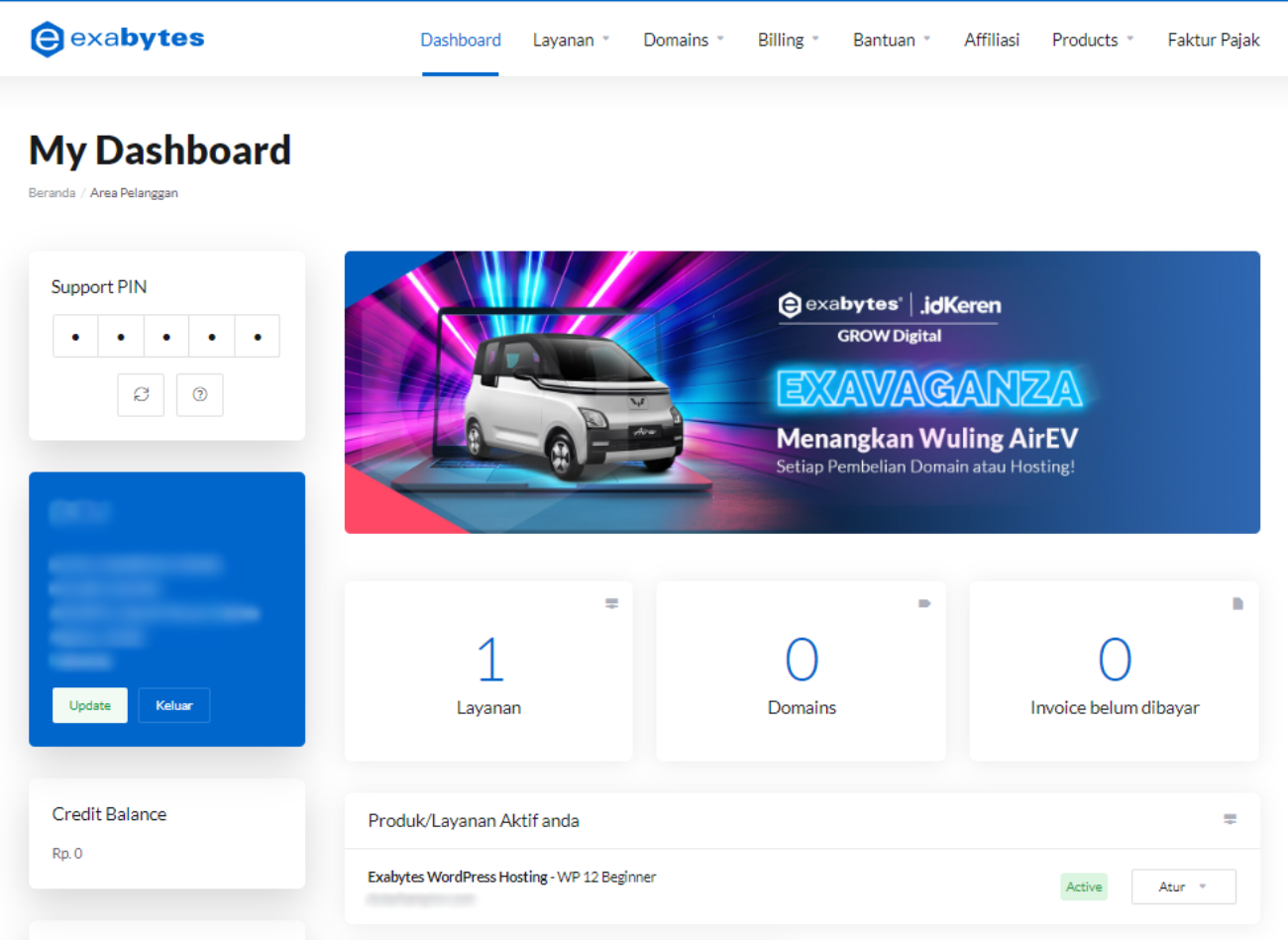Go to Beranda breadcrumb
The height and width of the screenshot is (940, 1288).
click(x=52, y=193)
